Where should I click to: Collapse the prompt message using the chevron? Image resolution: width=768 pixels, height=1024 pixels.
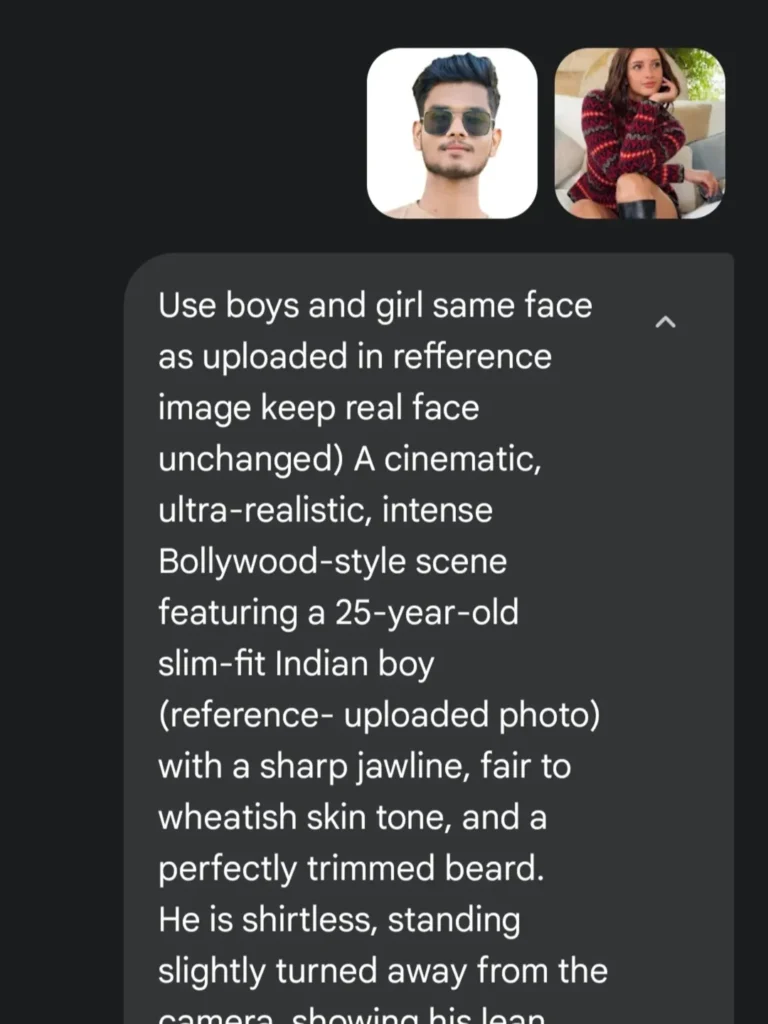tap(666, 322)
